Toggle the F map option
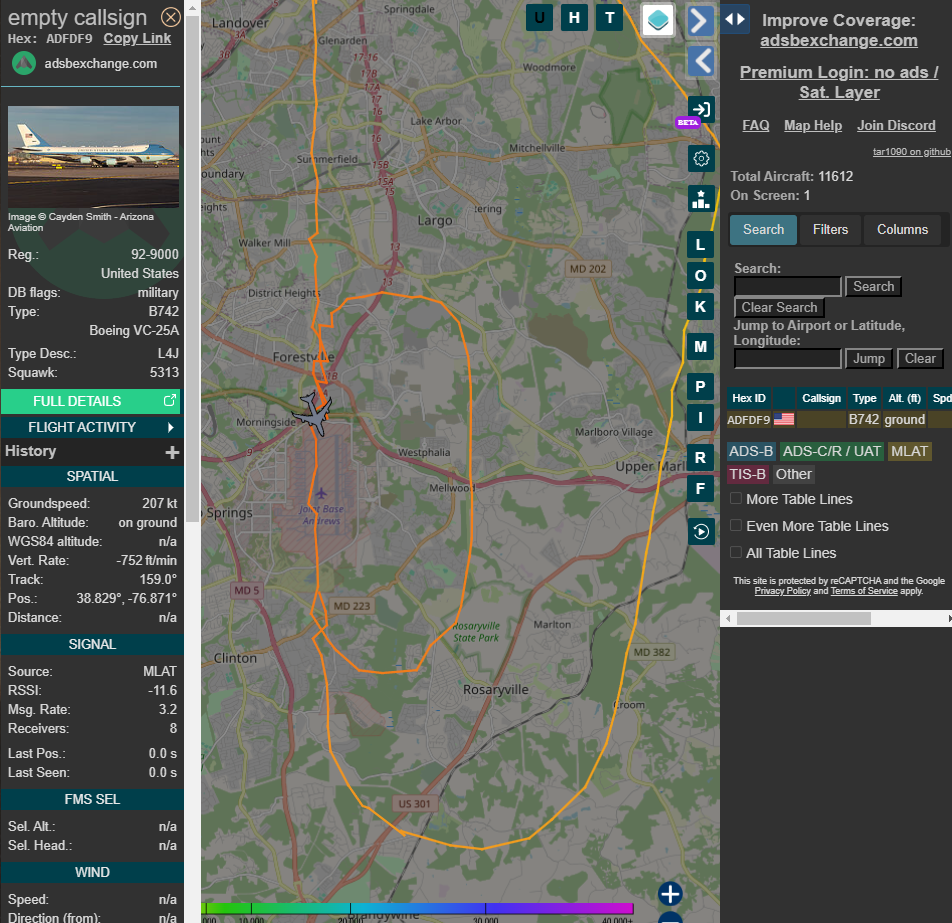 click(700, 489)
